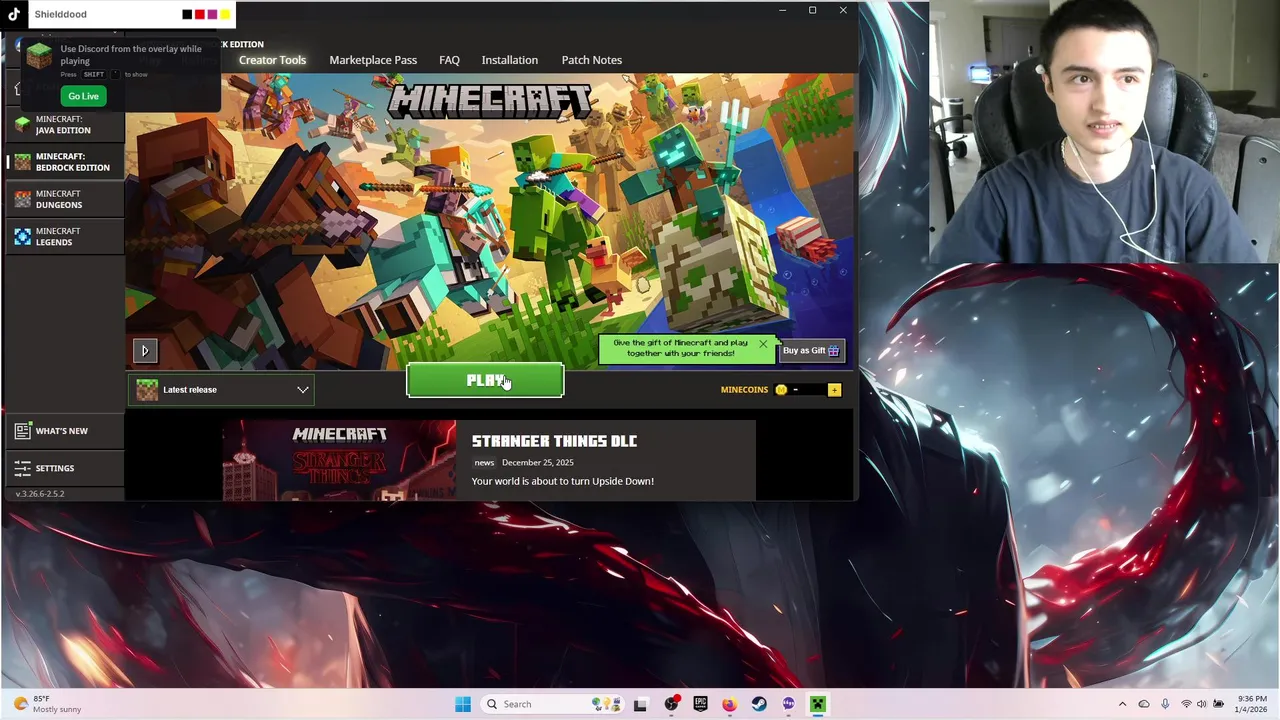
Task: Click the Minecraft Dungeons game icon
Action: 22,199
